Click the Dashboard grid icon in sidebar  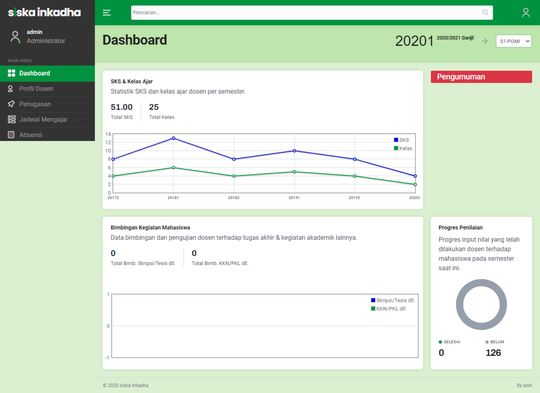[x=11, y=73]
